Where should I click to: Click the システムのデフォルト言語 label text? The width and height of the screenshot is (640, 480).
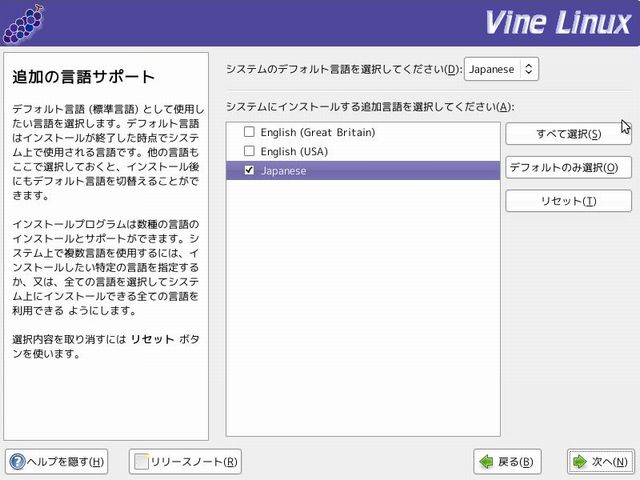pos(330,69)
